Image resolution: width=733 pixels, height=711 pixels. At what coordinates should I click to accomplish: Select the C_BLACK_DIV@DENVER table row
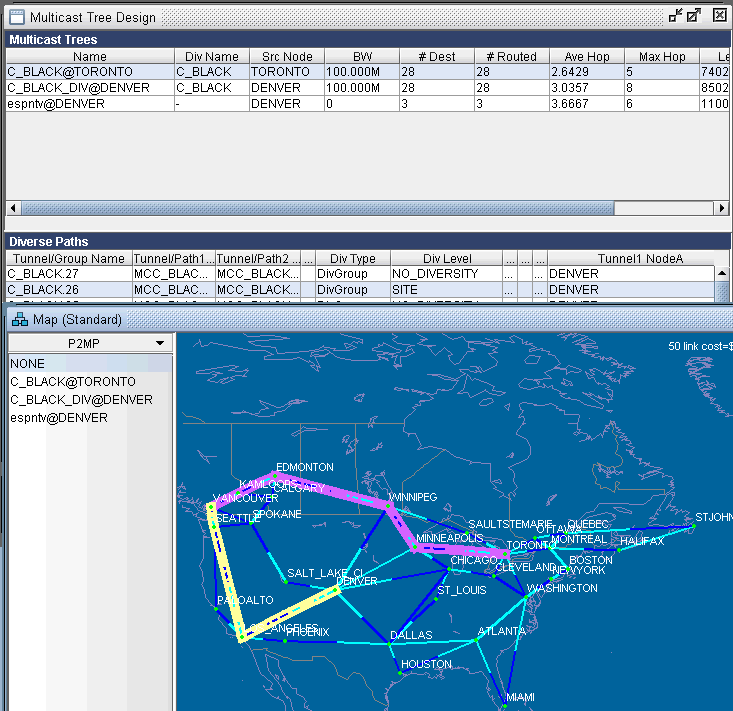(89, 88)
